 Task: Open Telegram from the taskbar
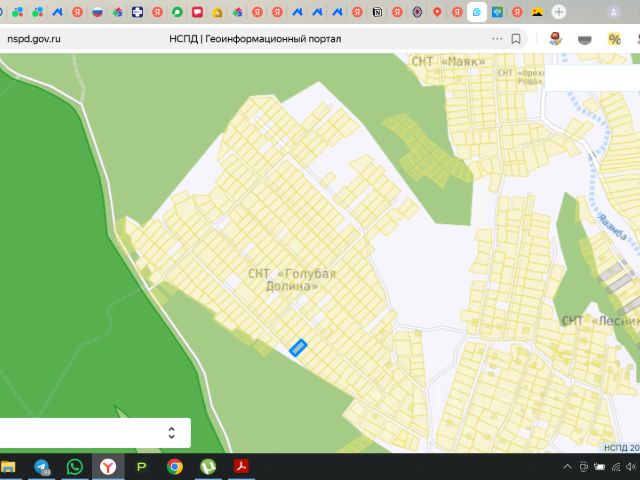pos(41,467)
